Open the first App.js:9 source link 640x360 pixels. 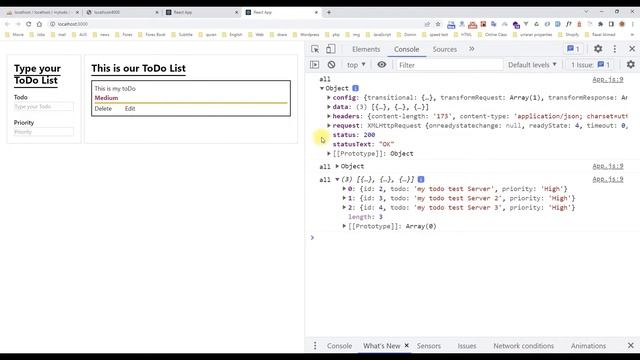pyautogui.click(x=608, y=79)
